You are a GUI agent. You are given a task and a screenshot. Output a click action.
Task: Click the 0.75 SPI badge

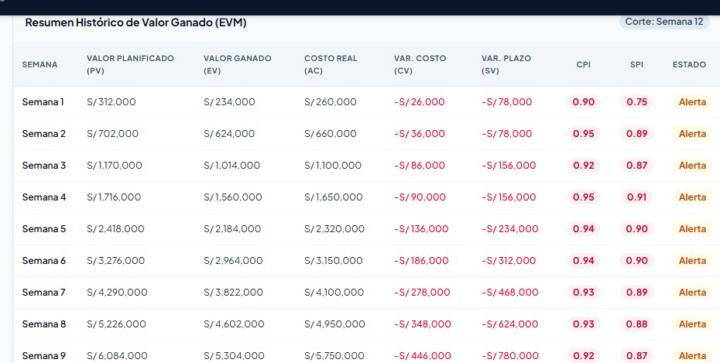pyautogui.click(x=636, y=102)
